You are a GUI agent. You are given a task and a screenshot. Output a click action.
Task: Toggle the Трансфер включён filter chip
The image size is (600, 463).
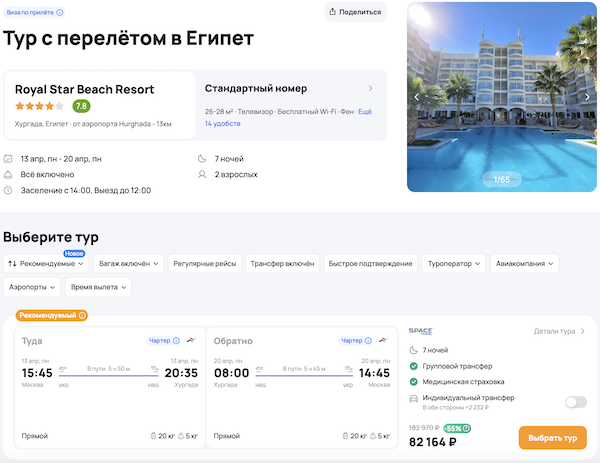[283, 264]
